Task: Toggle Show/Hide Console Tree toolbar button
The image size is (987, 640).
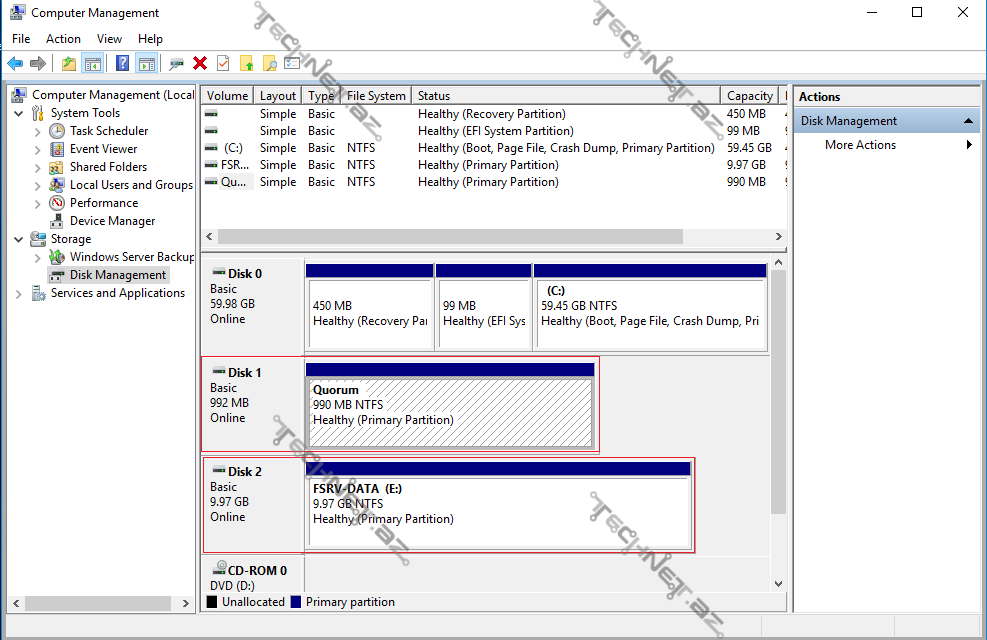Action: click(93, 63)
